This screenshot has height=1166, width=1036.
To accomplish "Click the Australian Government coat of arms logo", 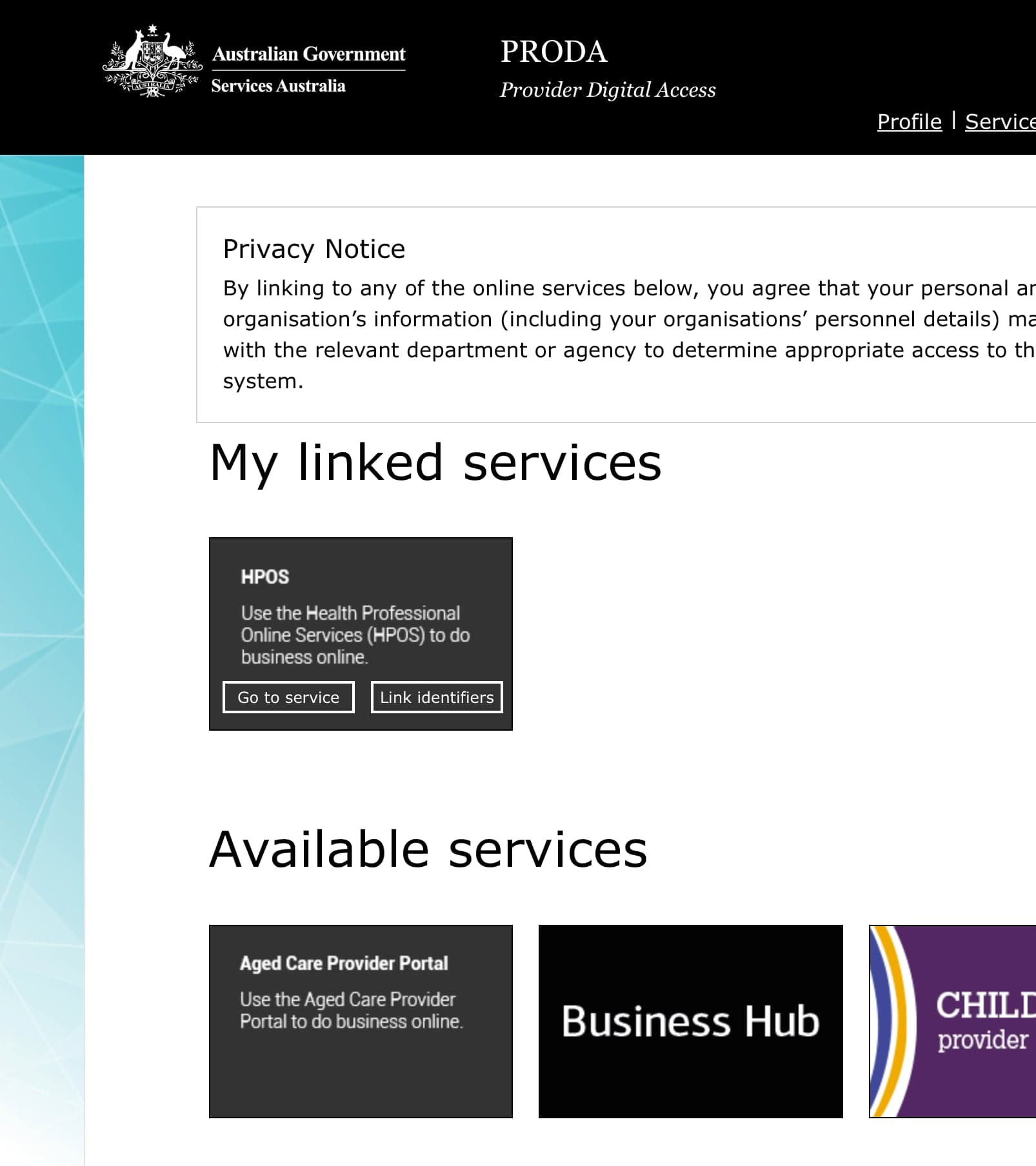I will click(x=150, y=61).
